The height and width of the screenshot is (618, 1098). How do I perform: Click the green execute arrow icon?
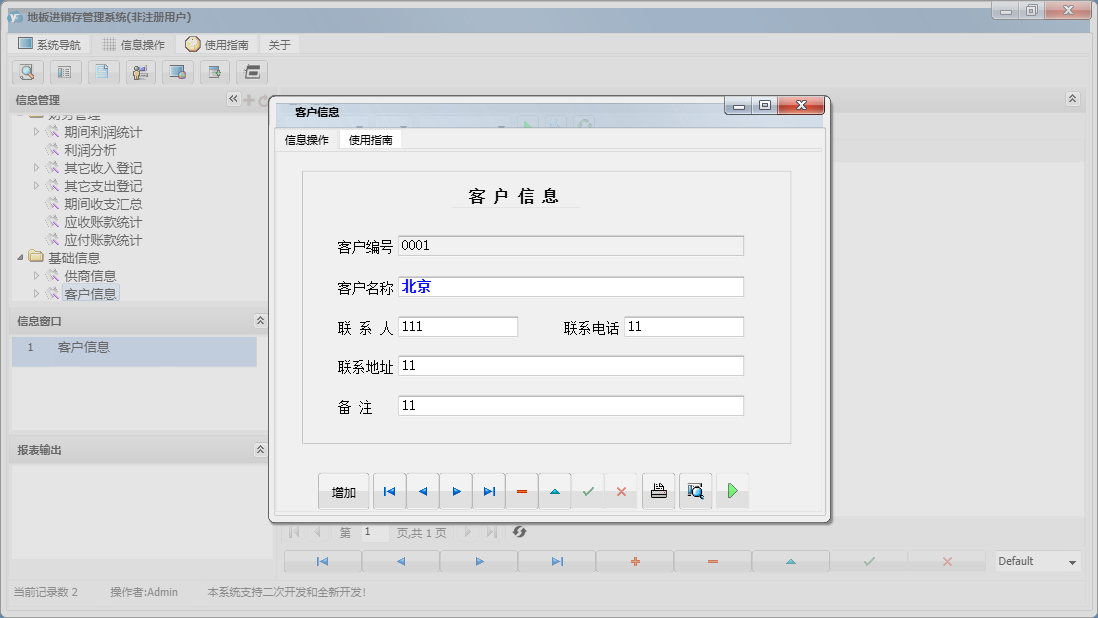pyautogui.click(x=733, y=491)
